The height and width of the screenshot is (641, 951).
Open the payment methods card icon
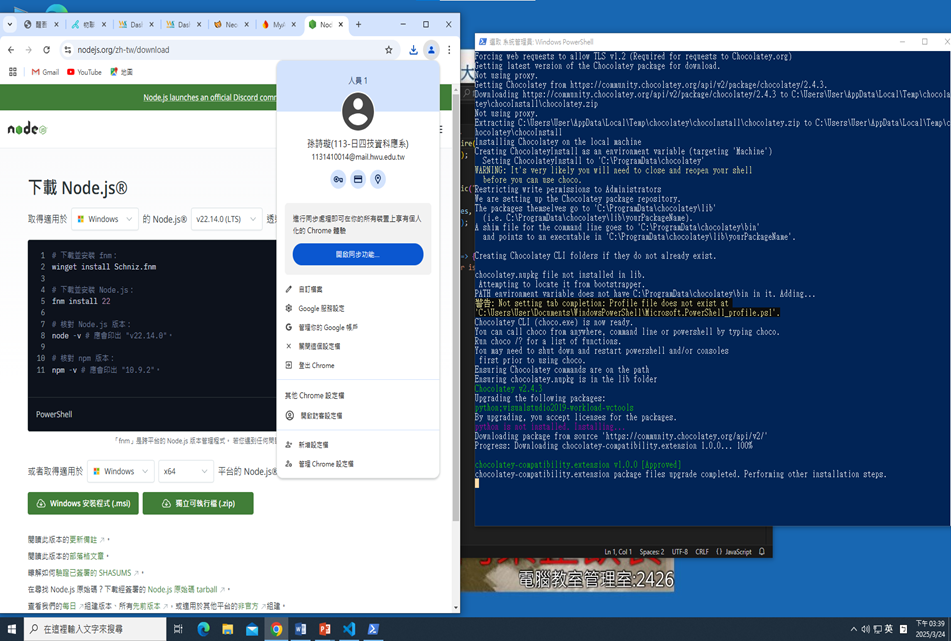click(358, 180)
